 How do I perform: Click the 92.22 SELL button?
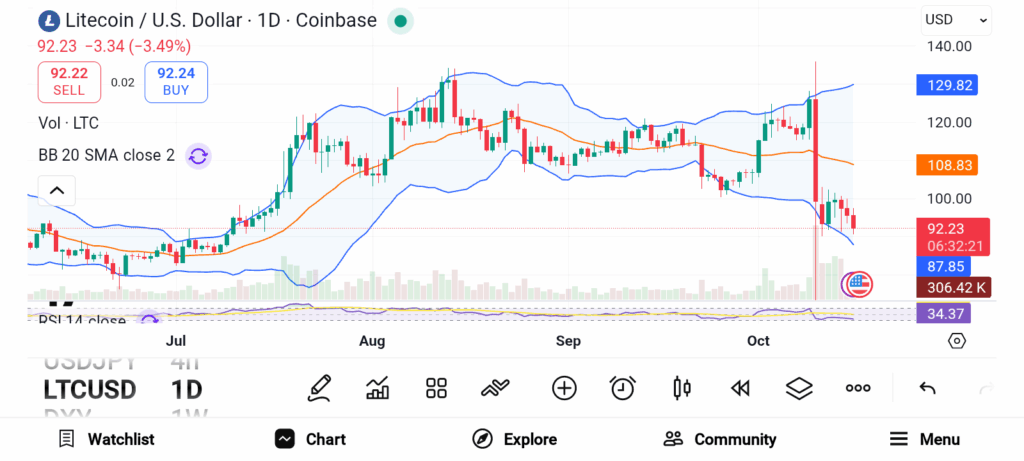pos(70,81)
